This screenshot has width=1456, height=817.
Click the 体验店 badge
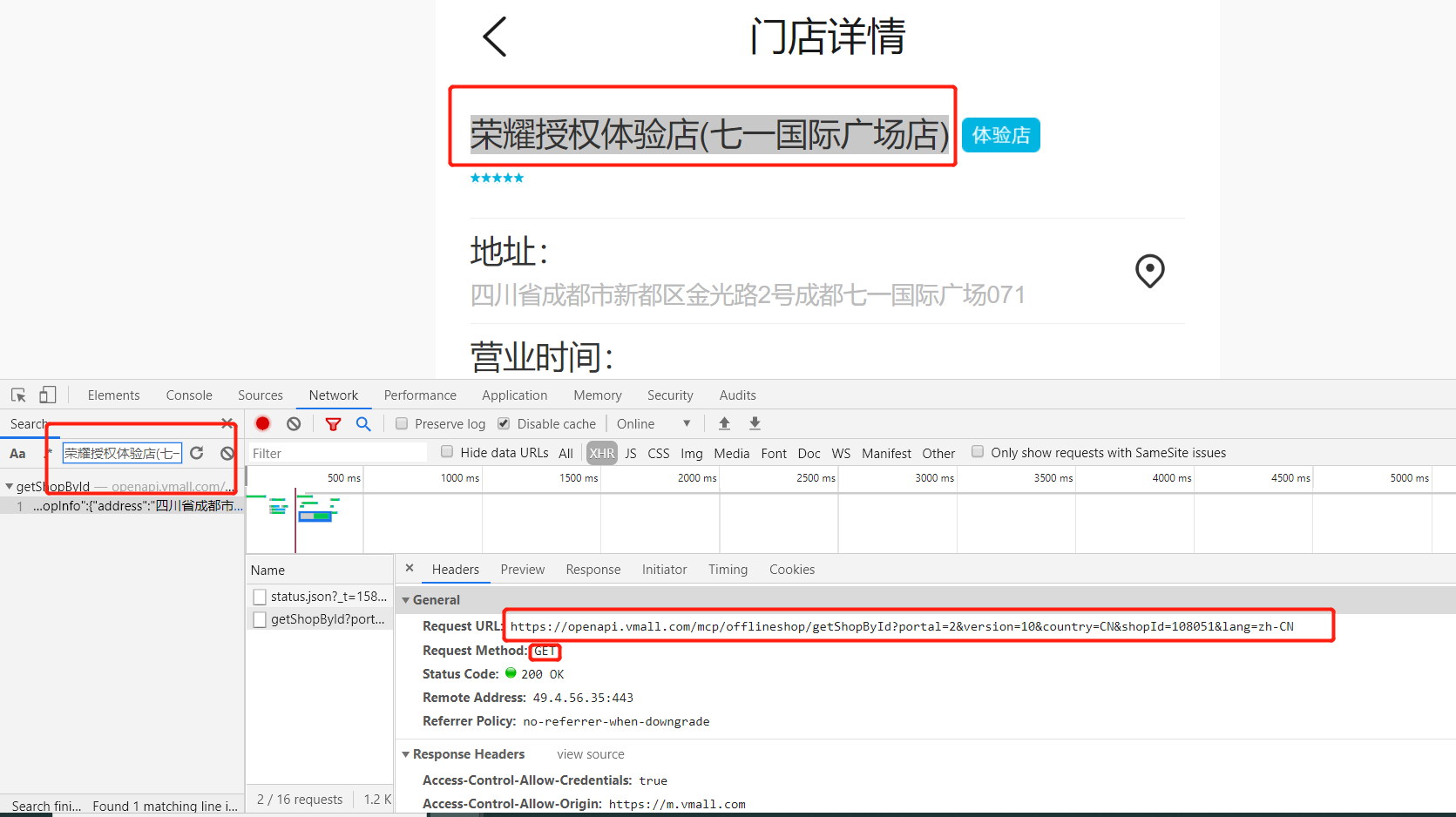coord(1001,135)
